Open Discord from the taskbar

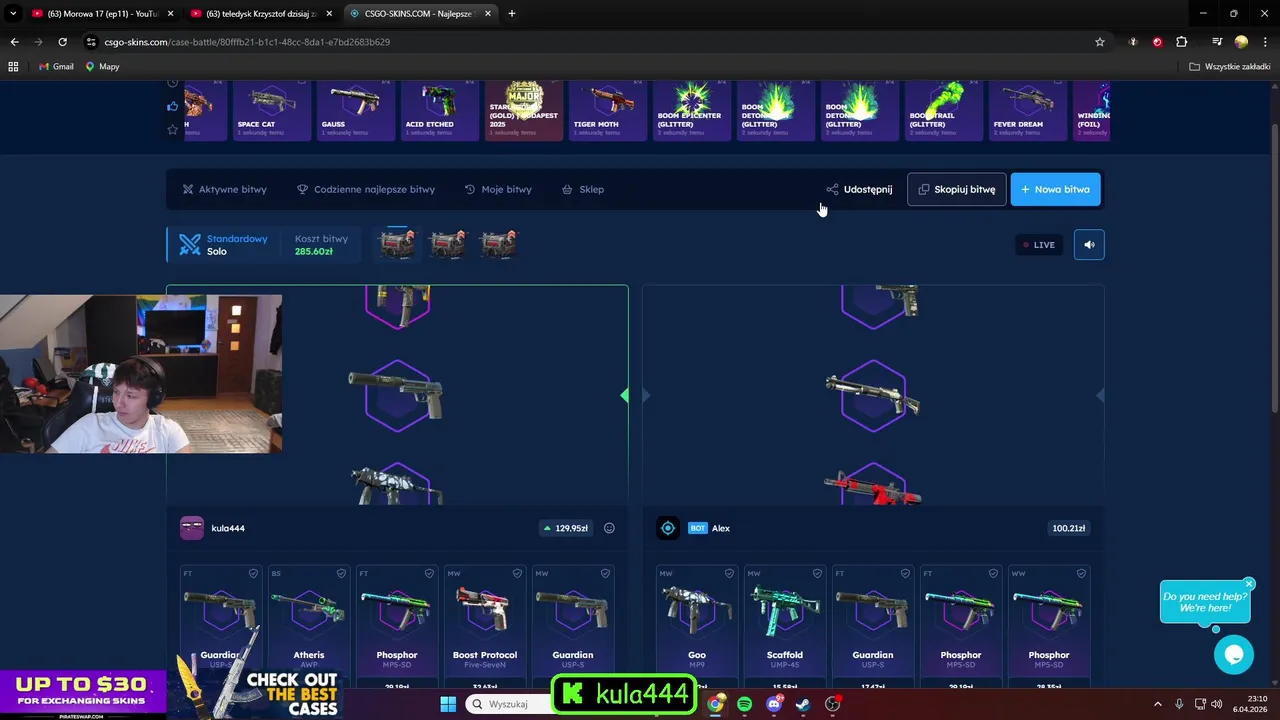click(774, 704)
